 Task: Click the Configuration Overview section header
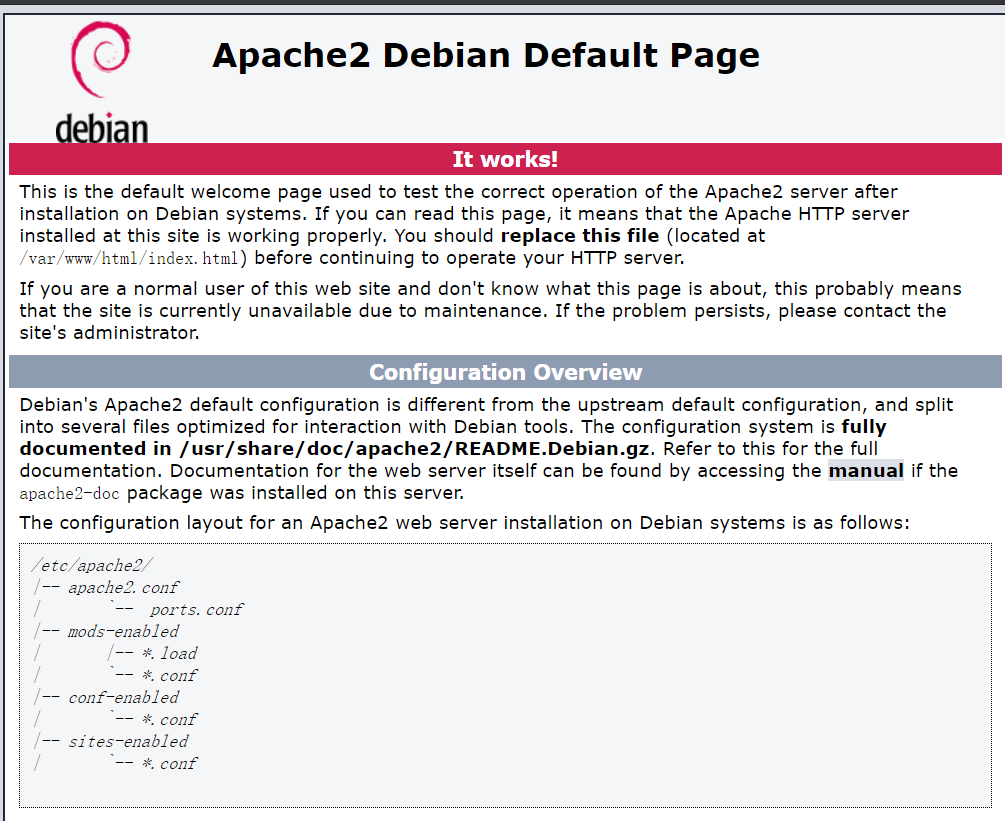505,372
